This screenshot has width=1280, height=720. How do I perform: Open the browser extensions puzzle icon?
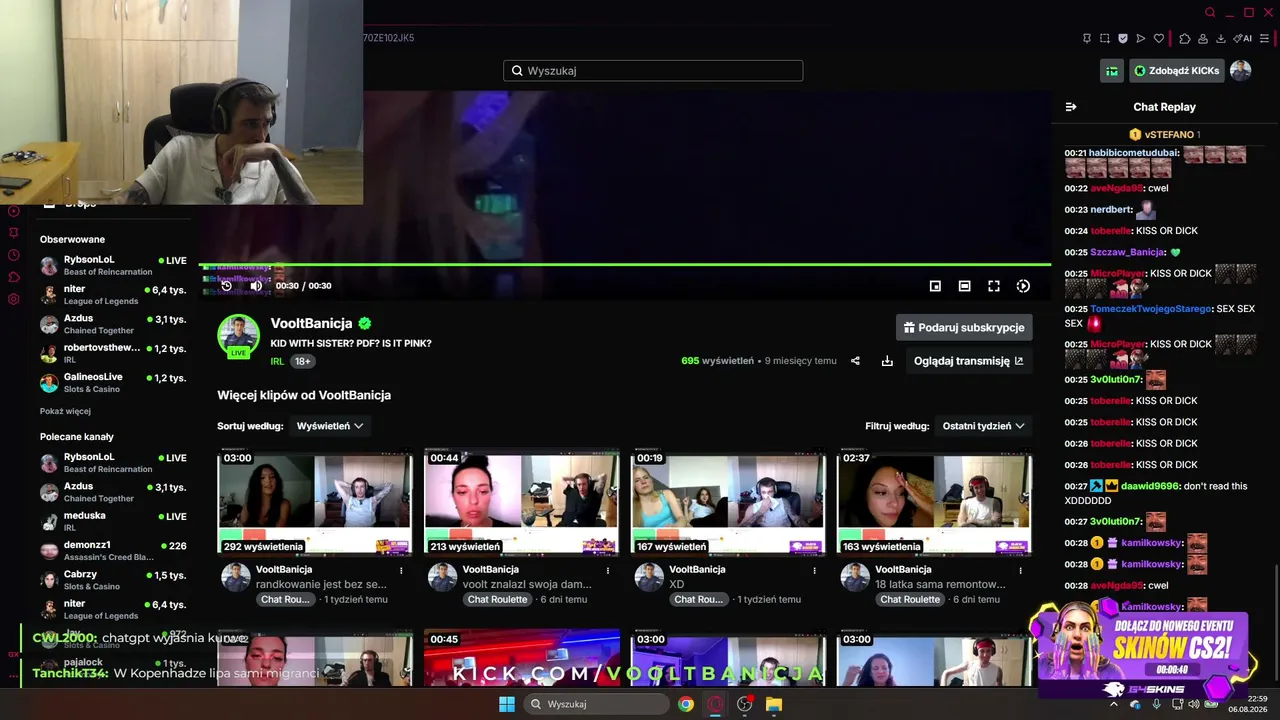coord(1185,39)
